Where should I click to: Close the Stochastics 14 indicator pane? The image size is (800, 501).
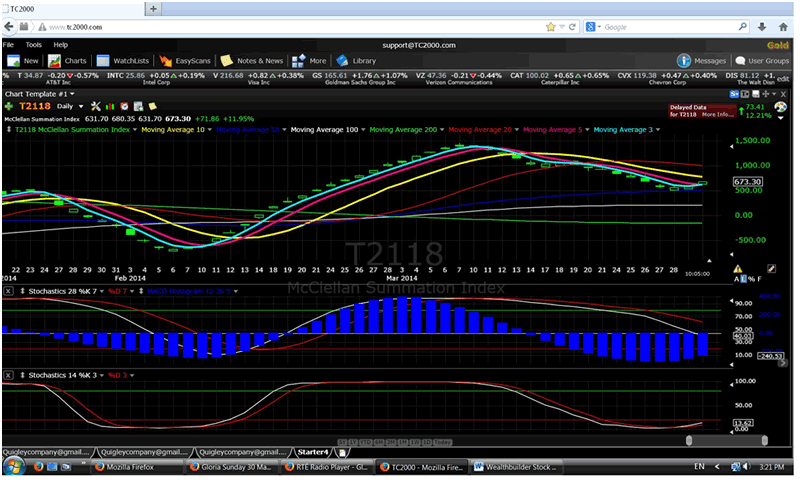[8, 374]
